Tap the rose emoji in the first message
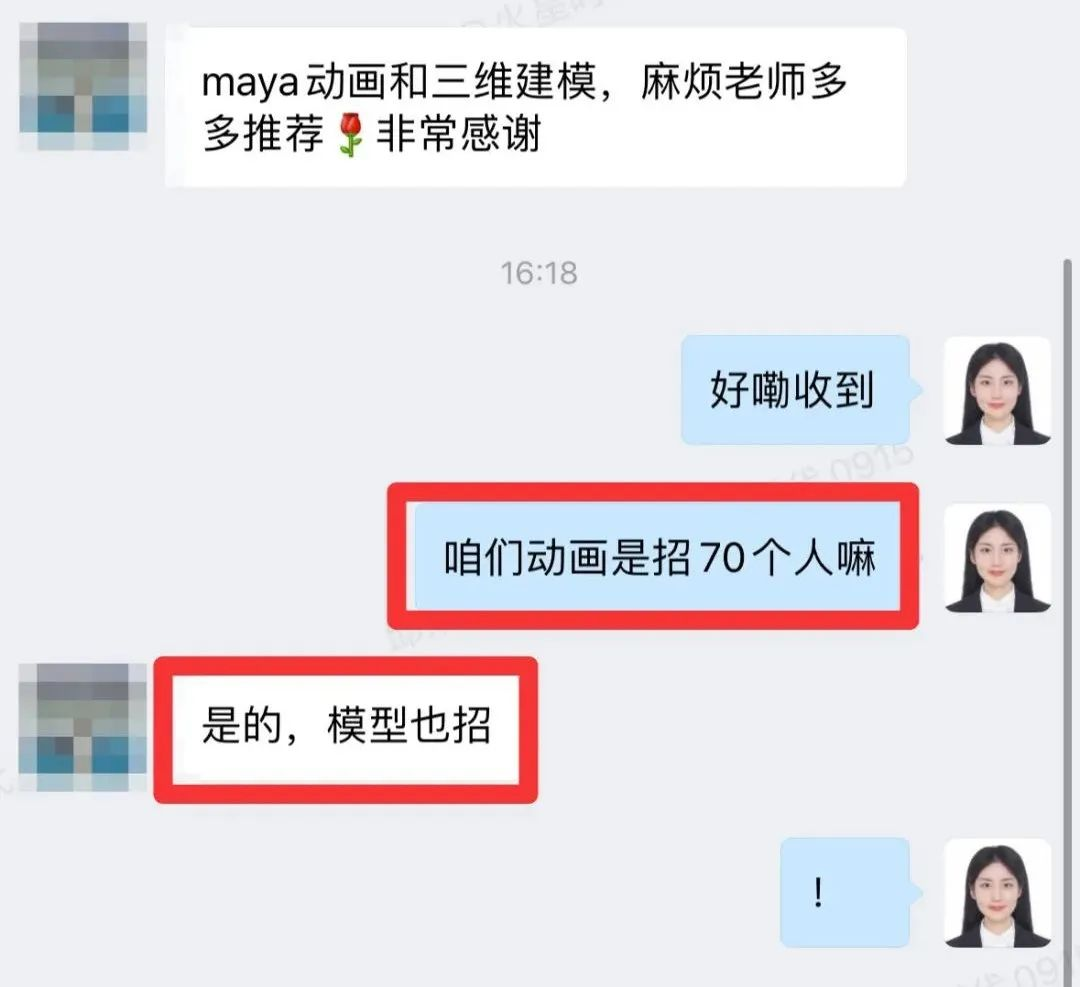The image size is (1080, 987). coord(351,134)
